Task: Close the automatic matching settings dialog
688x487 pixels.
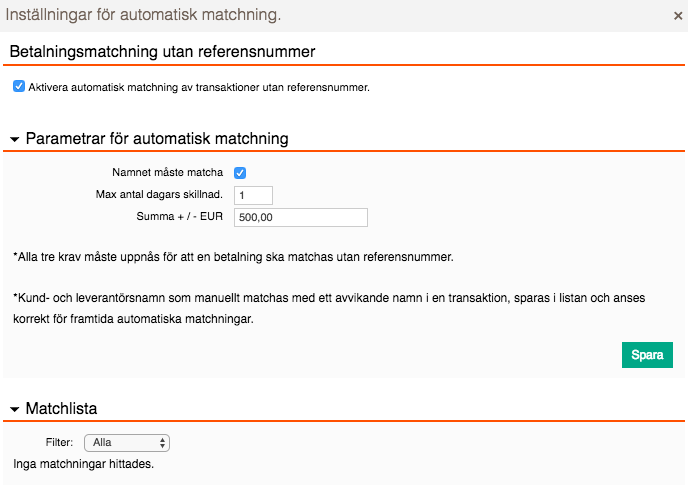Action: [678, 16]
